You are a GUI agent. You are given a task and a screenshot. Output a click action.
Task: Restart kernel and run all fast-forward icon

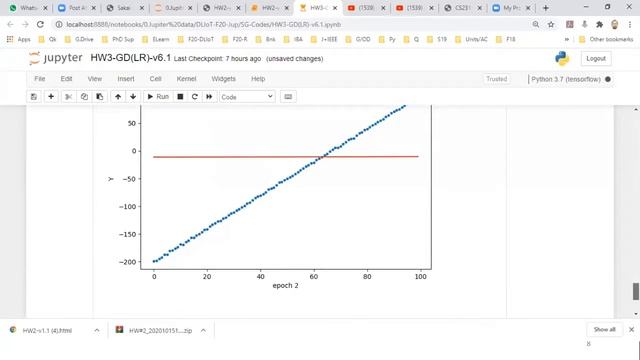[x=209, y=97]
